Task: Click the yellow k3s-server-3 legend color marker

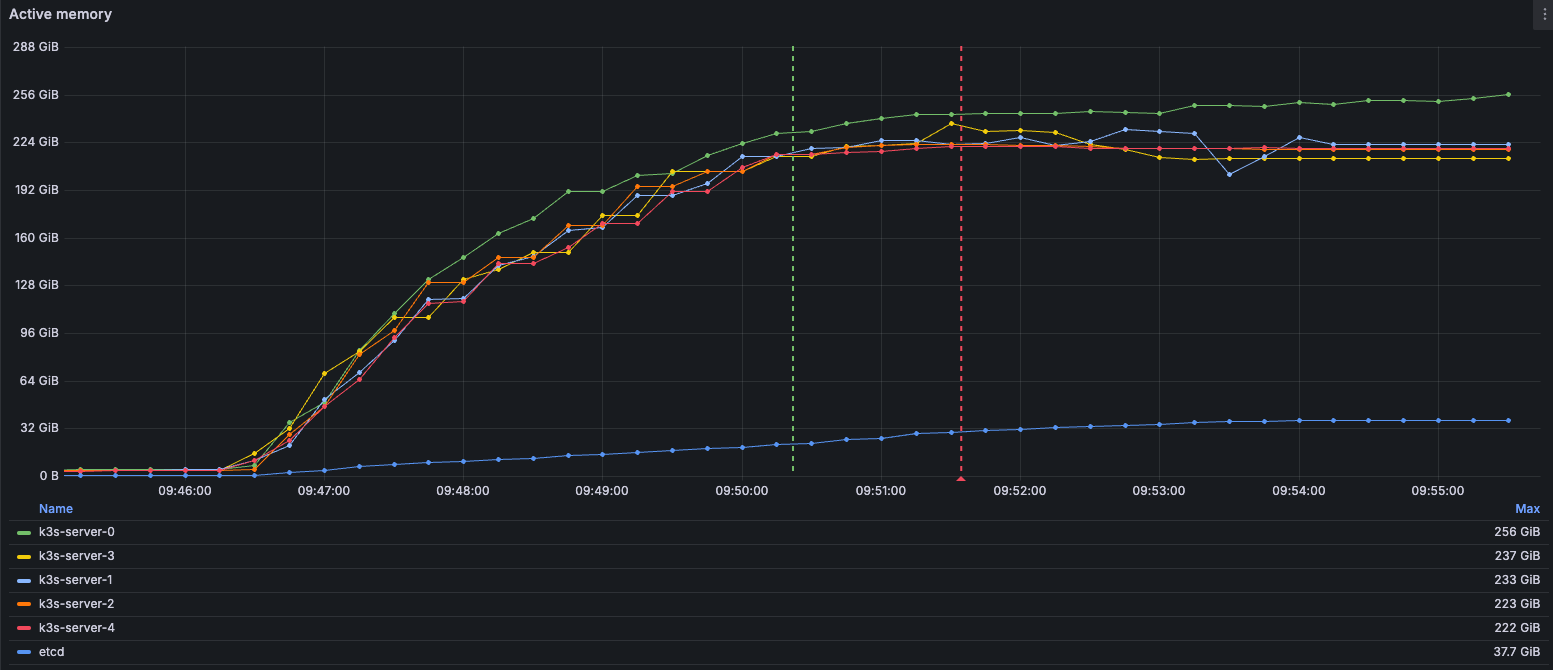Action: pyautogui.click(x=25, y=556)
